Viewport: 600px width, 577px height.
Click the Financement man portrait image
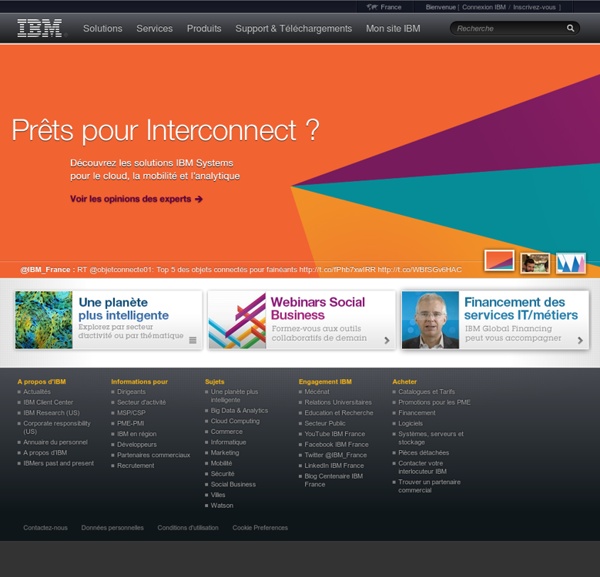pyautogui.click(x=430, y=320)
